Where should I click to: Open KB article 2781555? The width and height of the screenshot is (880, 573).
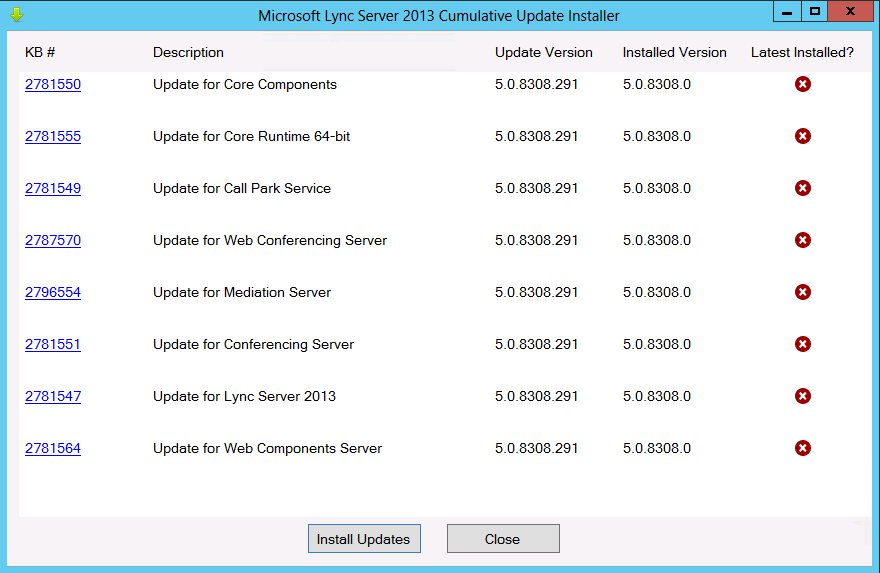tap(53, 136)
